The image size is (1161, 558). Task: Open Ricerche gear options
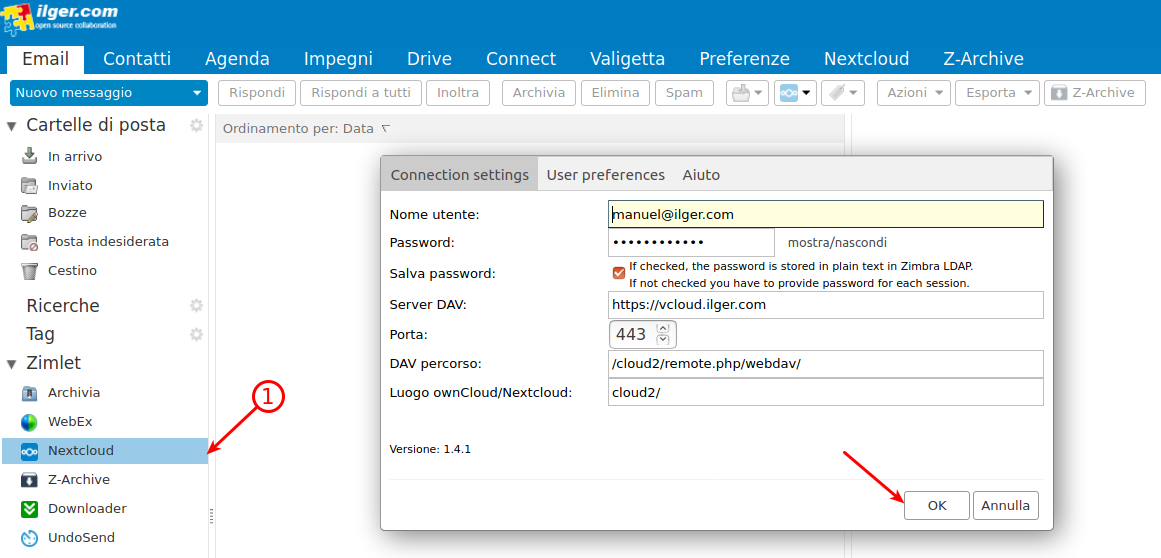point(196,306)
